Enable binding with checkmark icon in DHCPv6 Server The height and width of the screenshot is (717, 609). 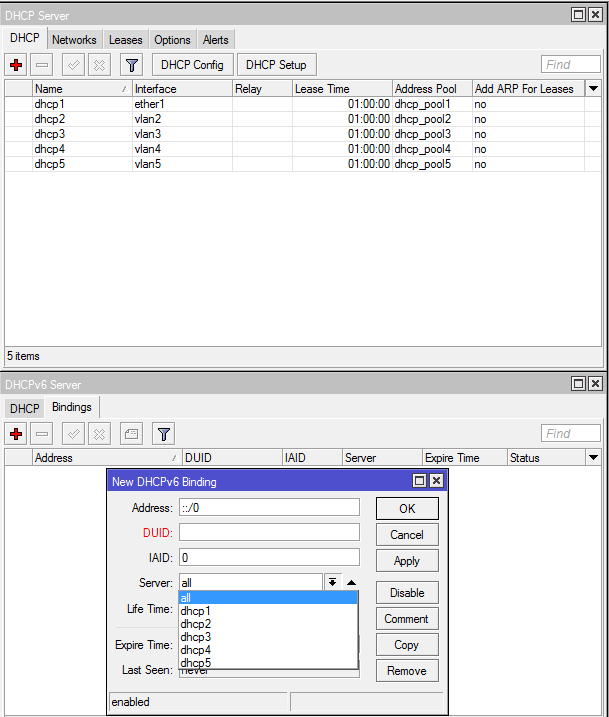coord(73,433)
